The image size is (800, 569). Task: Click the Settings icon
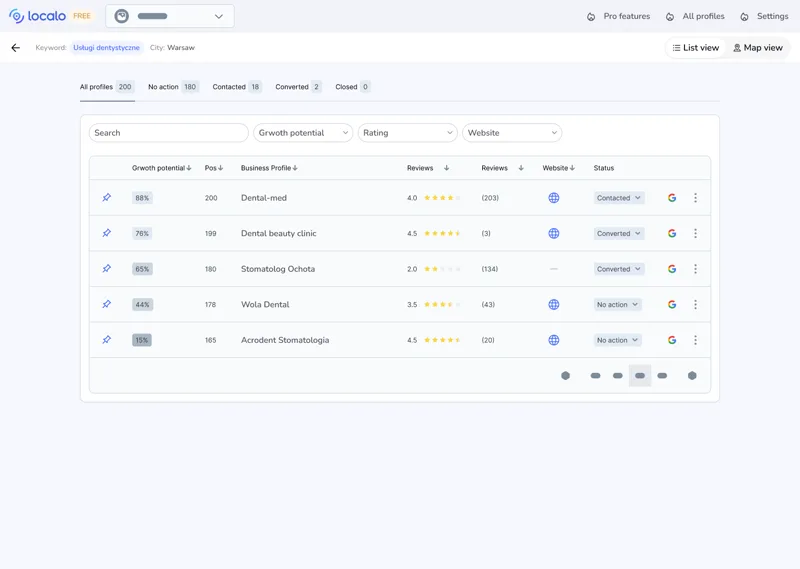(x=744, y=16)
